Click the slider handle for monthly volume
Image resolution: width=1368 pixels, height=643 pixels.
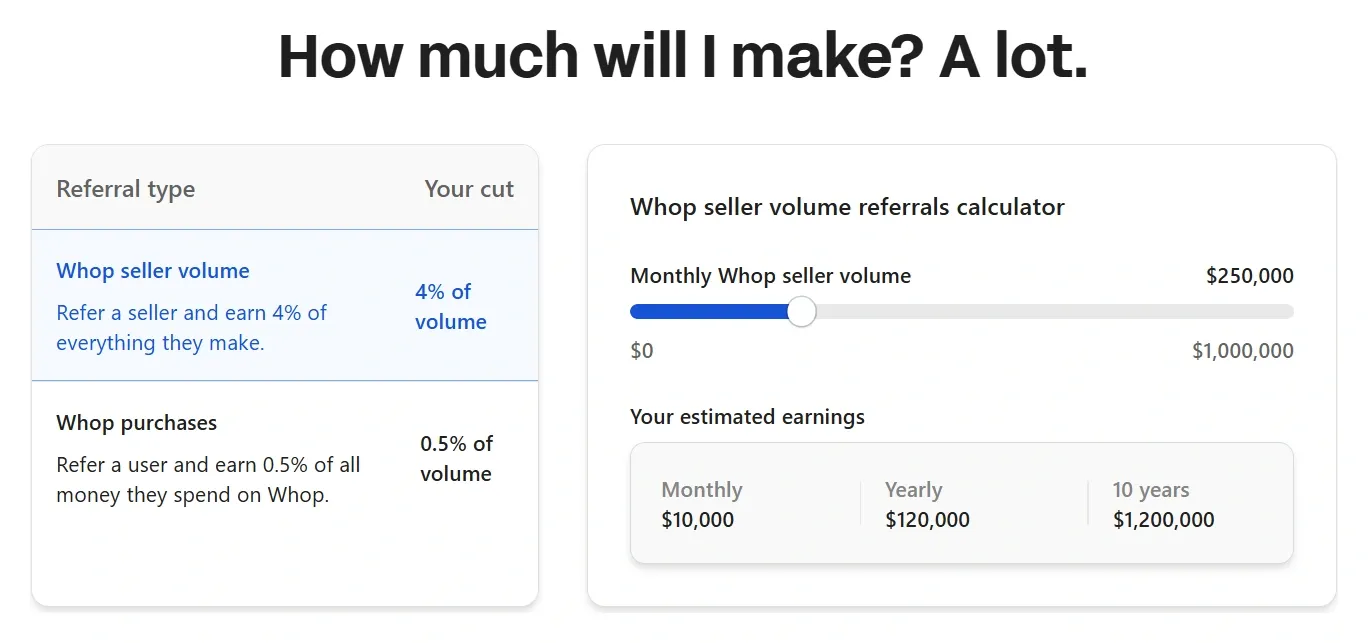pyautogui.click(x=801, y=312)
